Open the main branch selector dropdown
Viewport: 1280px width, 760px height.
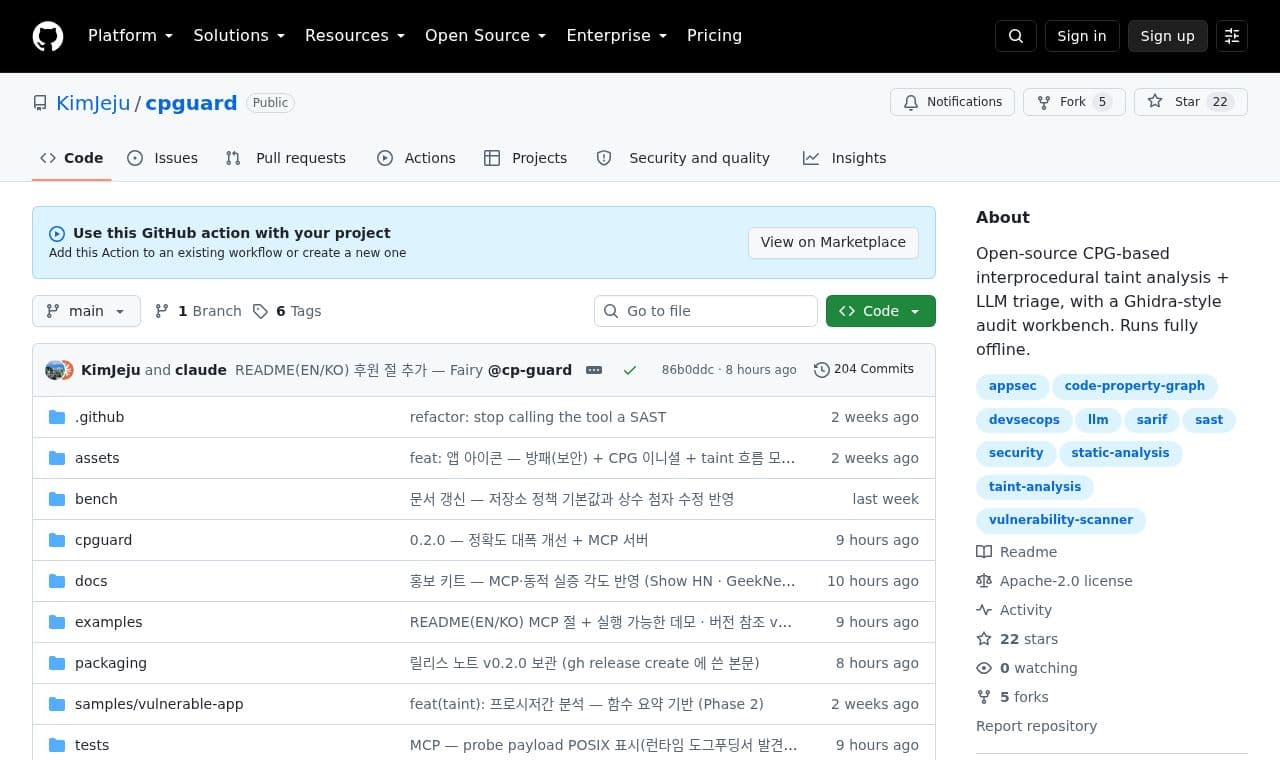86,311
